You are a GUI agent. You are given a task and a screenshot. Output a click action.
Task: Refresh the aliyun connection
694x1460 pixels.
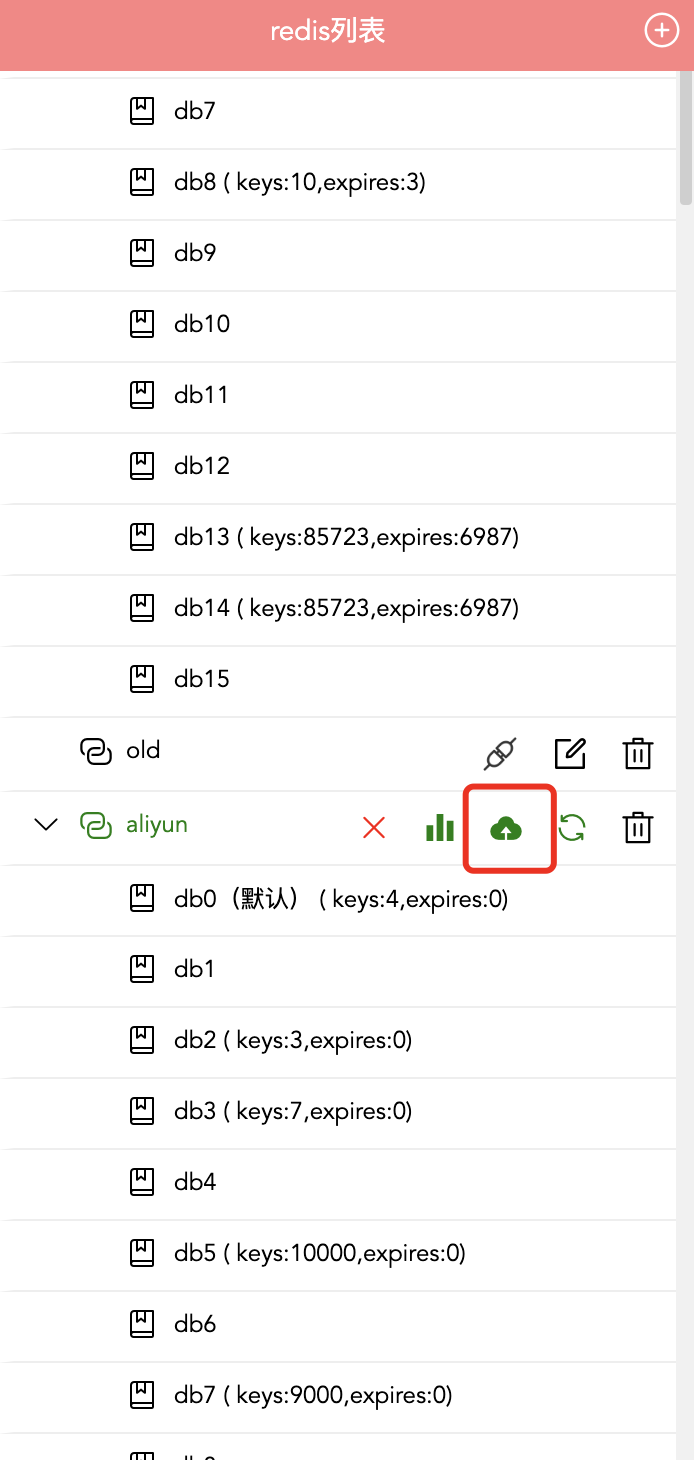tap(572, 827)
